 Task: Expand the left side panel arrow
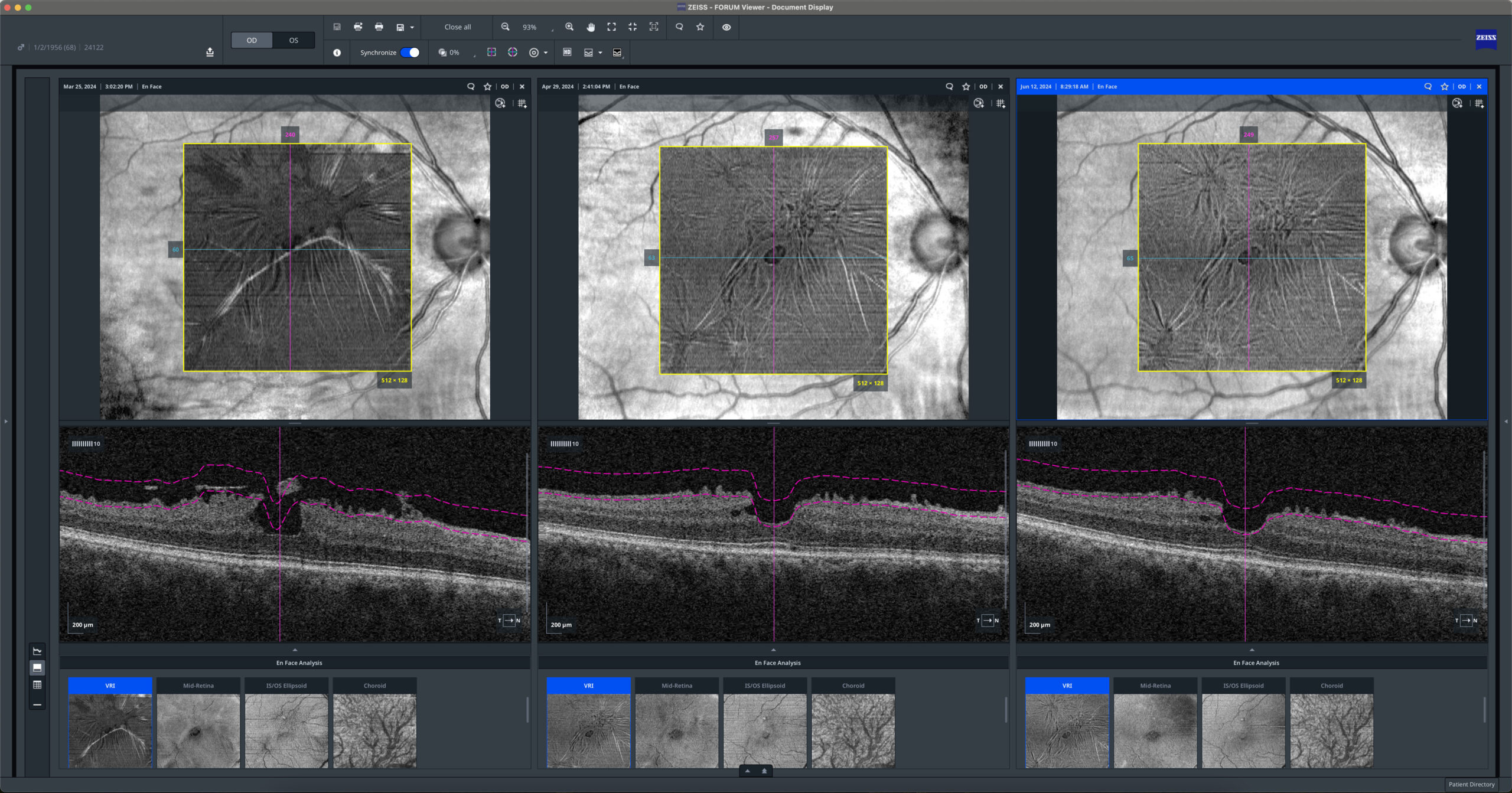click(x=6, y=421)
